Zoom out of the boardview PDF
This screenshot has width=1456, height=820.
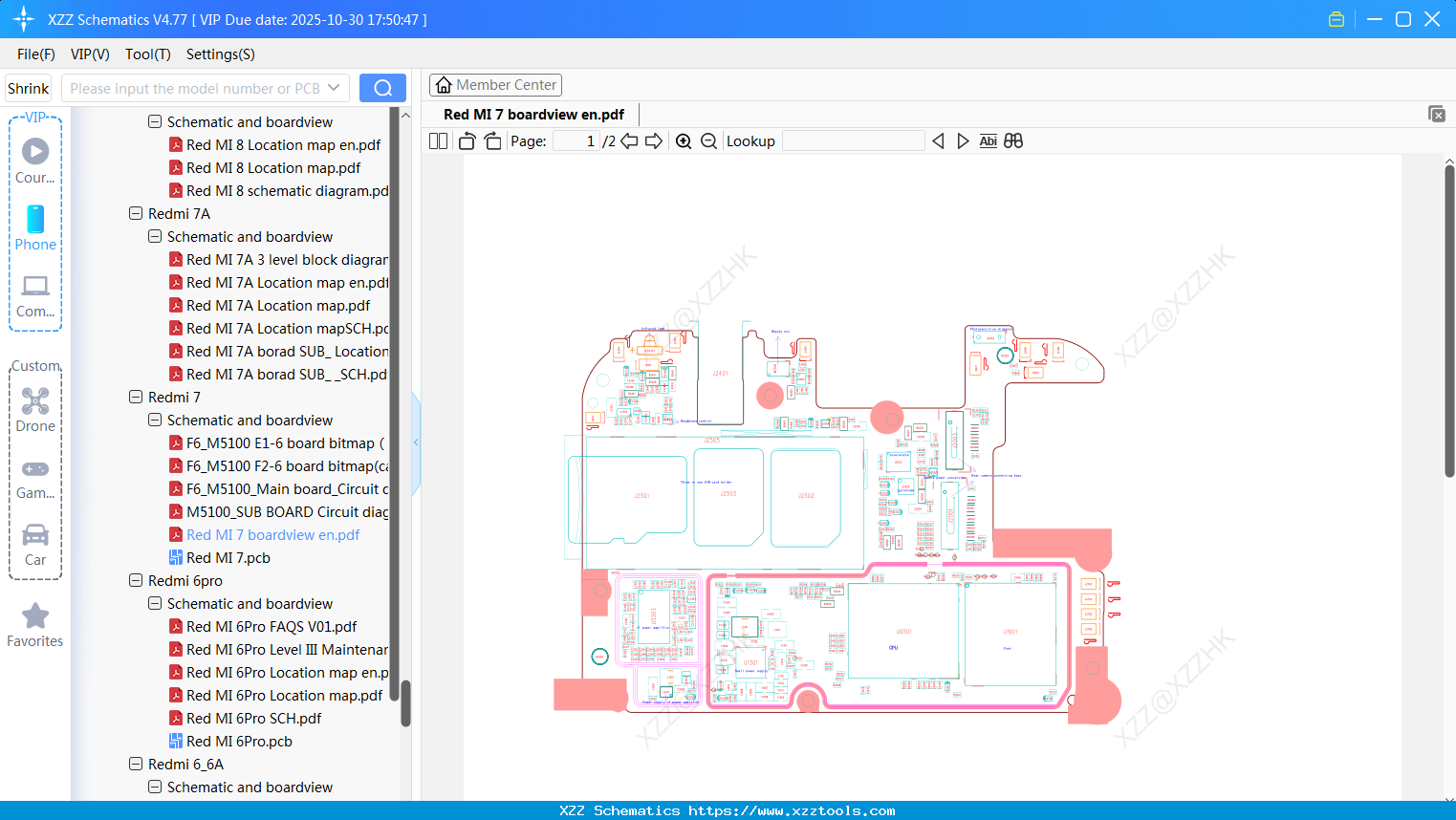click(x=708, y=141)
